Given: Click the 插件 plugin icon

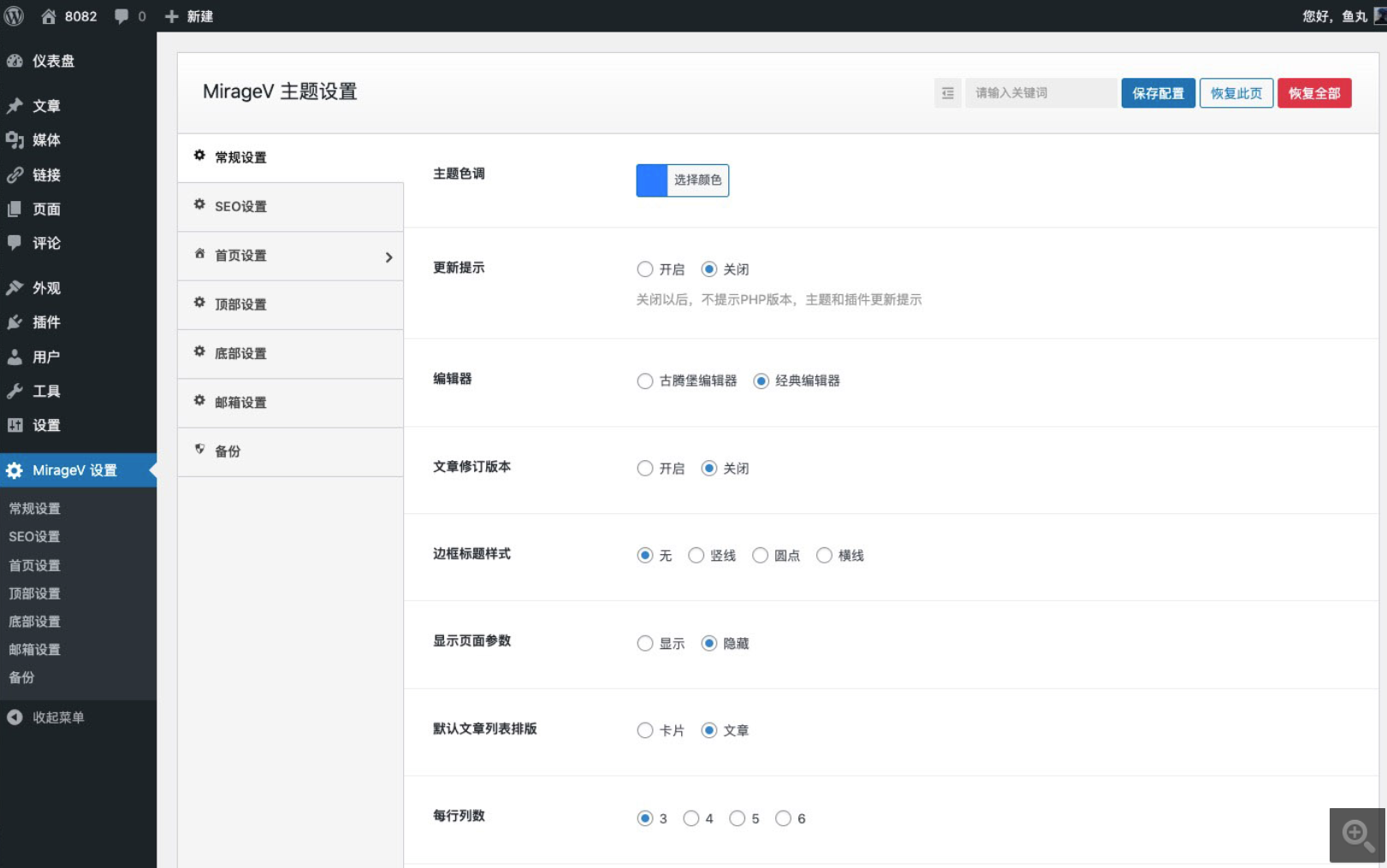Looking at the screenshot, I should click(x=15, y=322).
